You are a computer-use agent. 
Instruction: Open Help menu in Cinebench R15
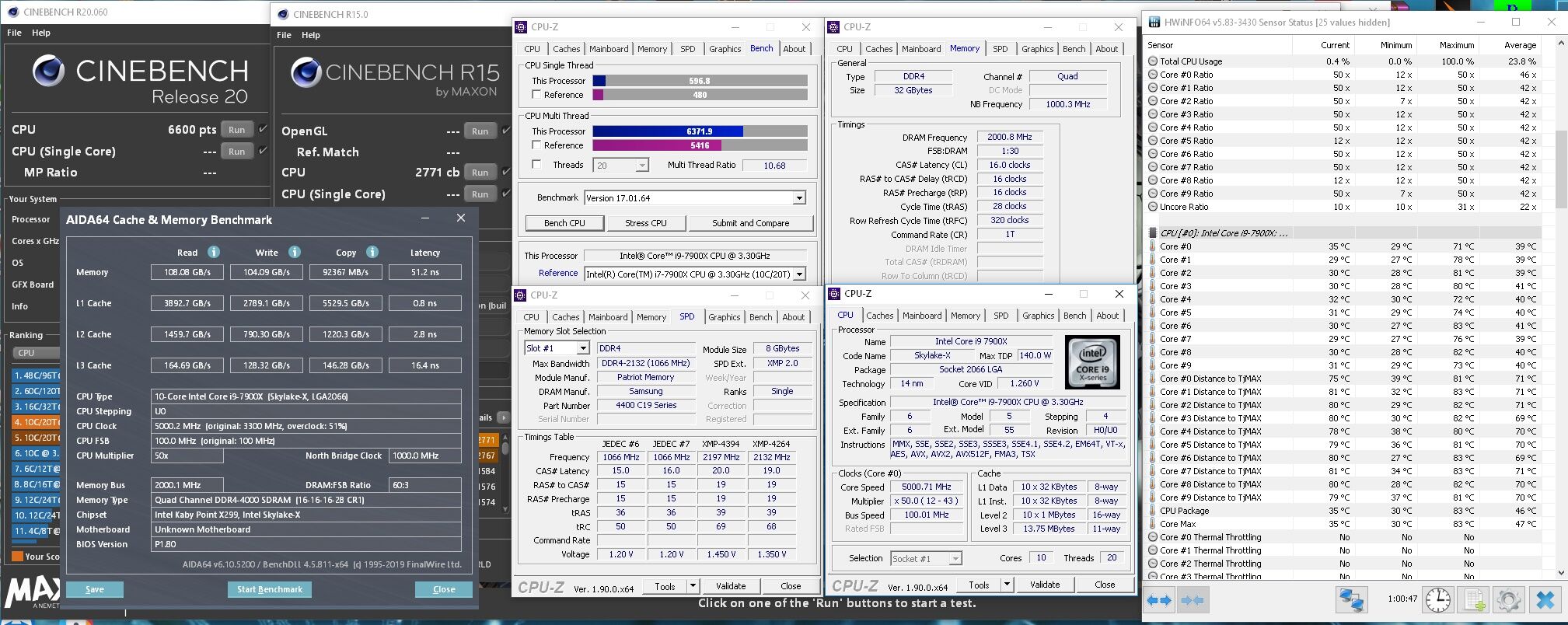click(x=311, y=35)
